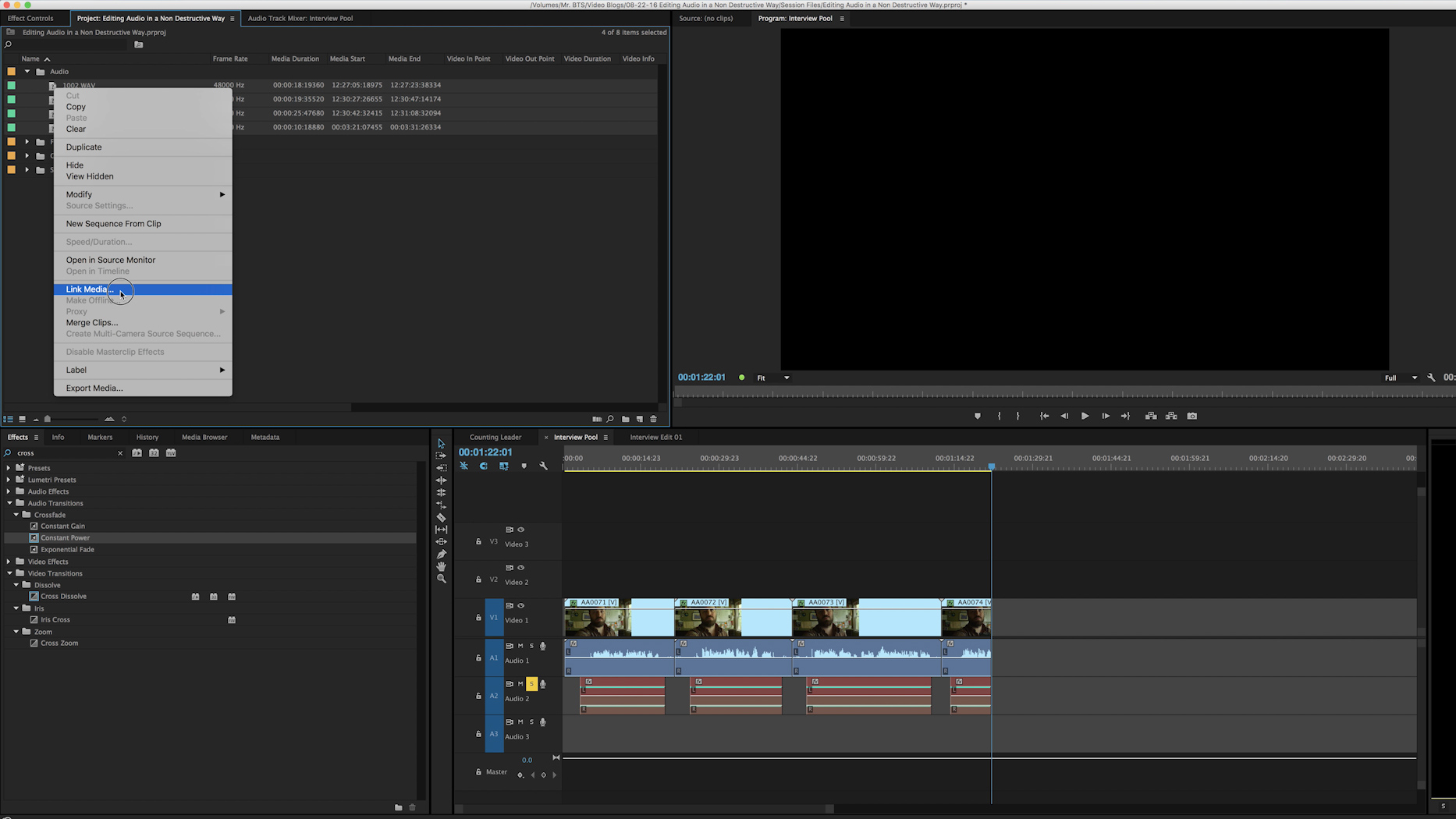Select Export Media in the context menu

coord(94,388)
